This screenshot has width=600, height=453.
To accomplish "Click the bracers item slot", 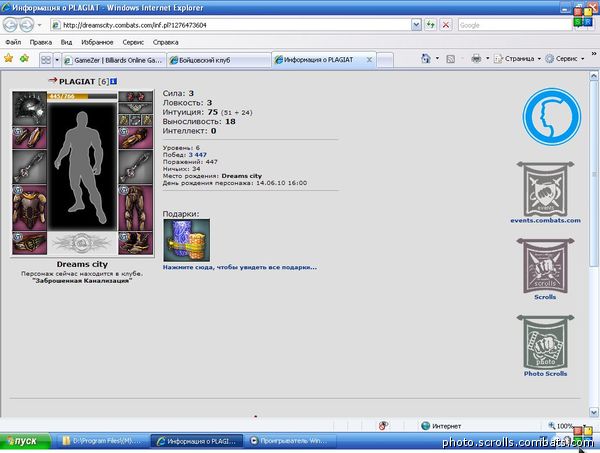I will pyautogui.click(x=29, y=138).
